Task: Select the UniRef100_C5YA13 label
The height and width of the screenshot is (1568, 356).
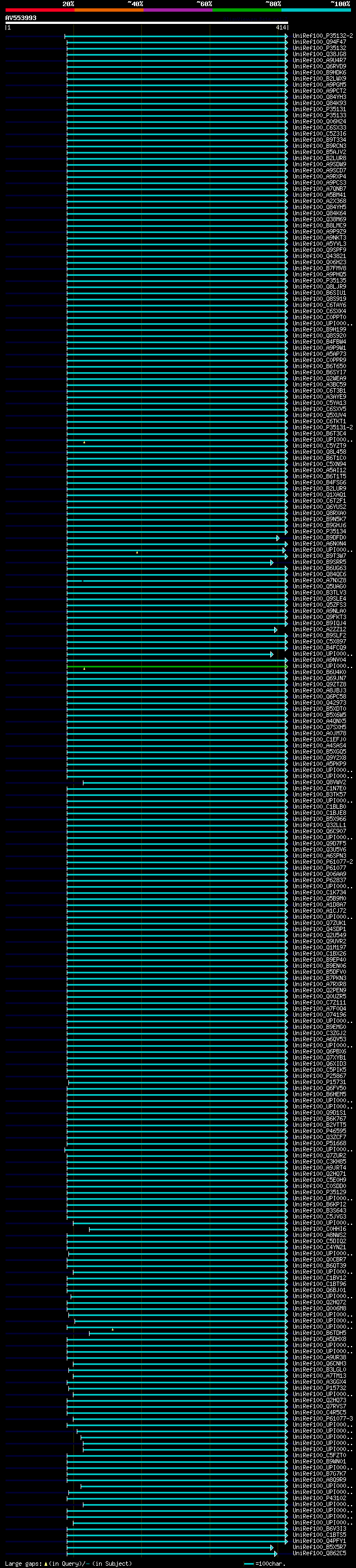Action: [319, 403]
